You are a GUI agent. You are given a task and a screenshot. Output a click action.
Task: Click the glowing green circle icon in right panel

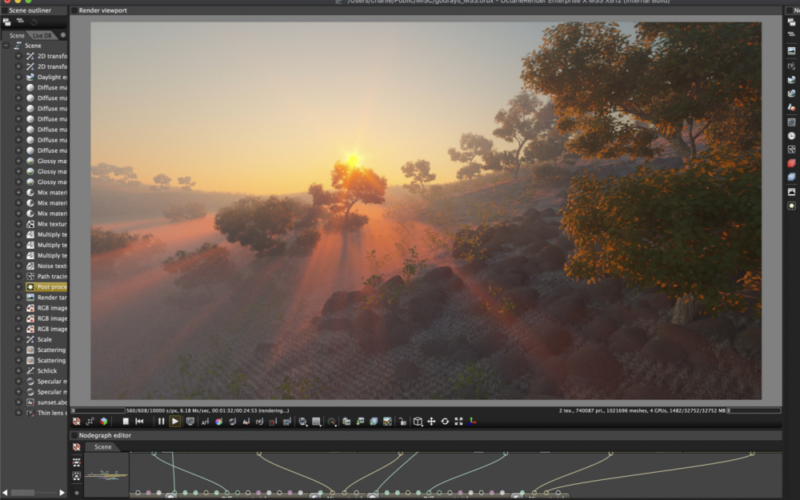(x=791, y=205)
